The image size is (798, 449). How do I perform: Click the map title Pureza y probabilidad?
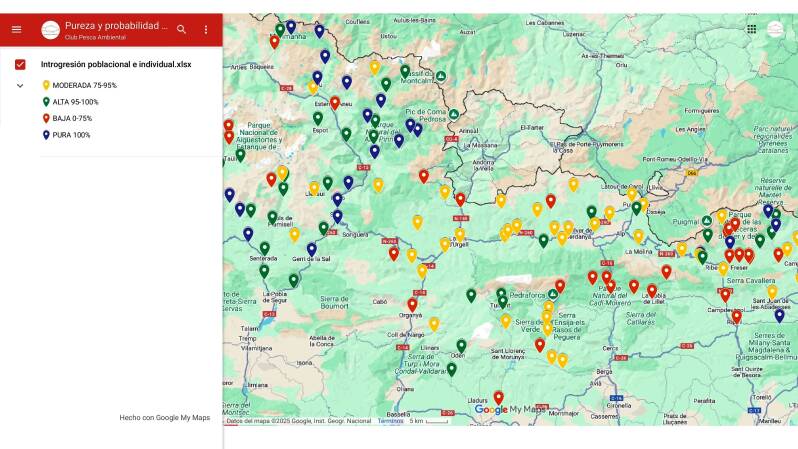pos(116,25)
